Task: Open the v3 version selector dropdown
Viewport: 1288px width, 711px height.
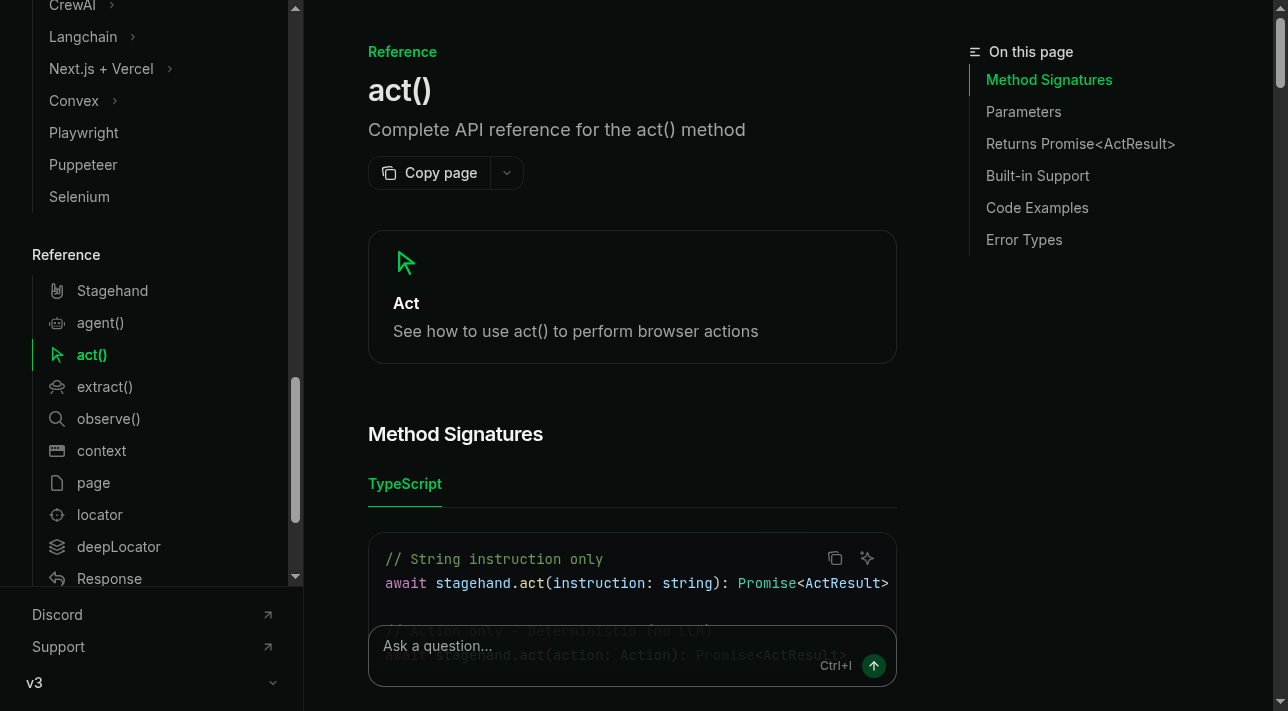Action: pyautogui.click(x=152, y=683)
